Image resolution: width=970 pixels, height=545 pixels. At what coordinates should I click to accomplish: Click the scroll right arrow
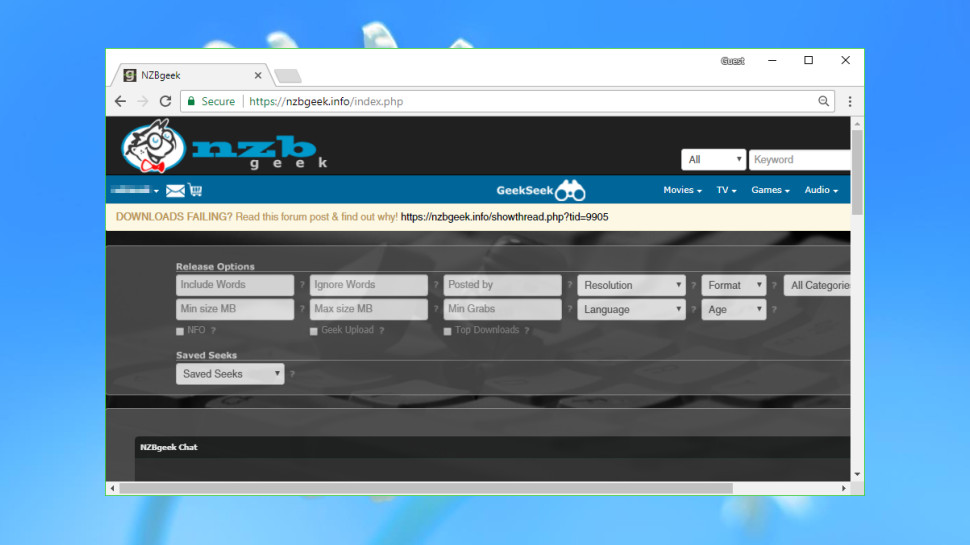pyautogui.click(x=844, y=488)
